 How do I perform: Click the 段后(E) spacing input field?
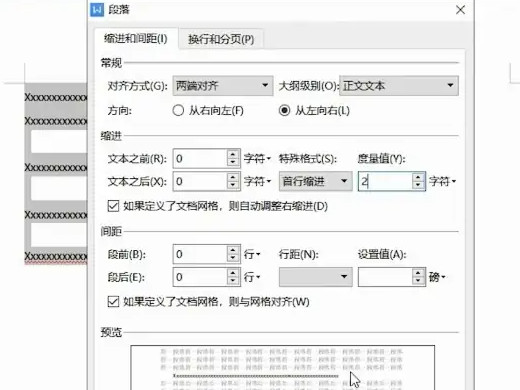point(200,277)
